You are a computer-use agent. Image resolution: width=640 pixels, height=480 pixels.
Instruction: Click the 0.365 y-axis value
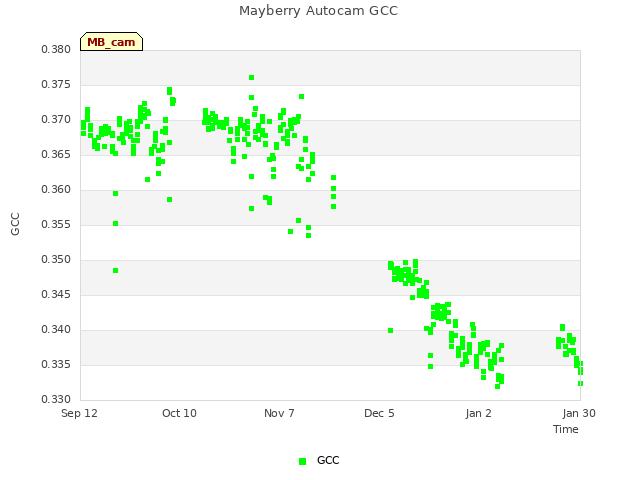click(56, 154)
